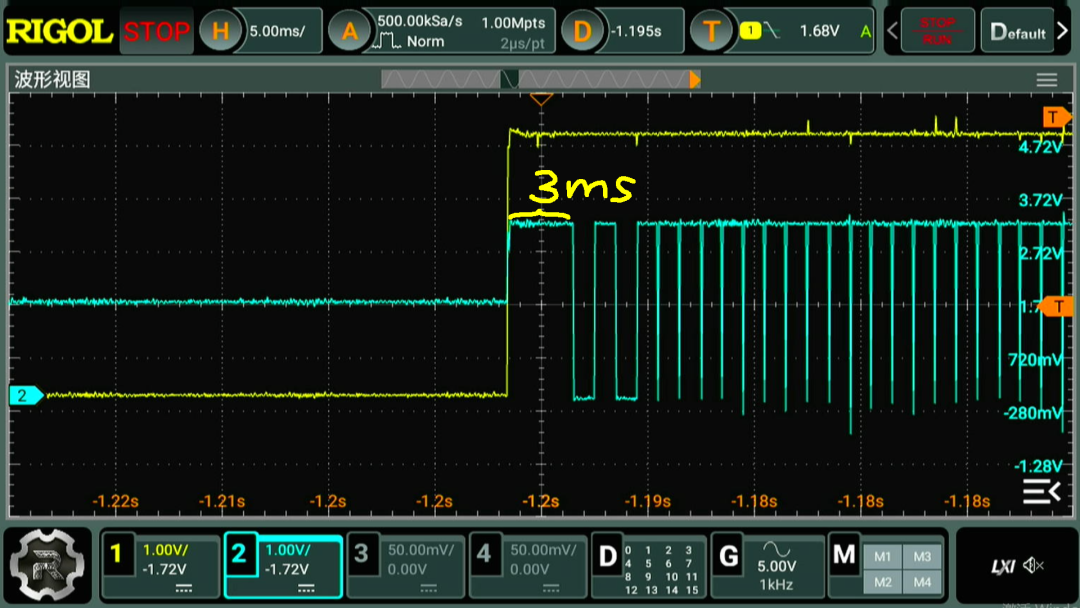
Task: Open horizontal timebase menu via H icon
Action: click(x=220, y=31)
